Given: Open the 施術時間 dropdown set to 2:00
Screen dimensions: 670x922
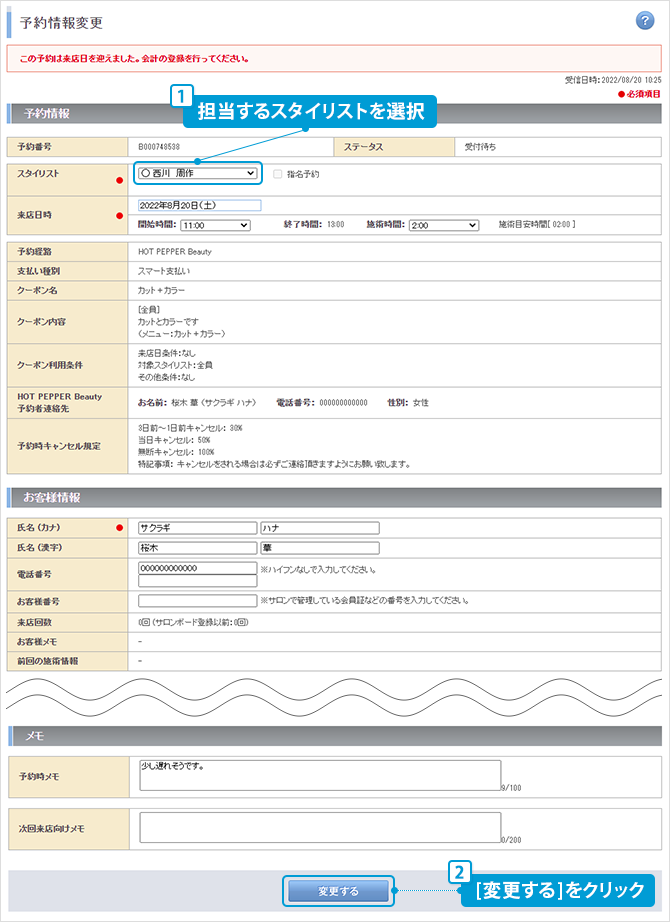Looking at the screenshot, I should pos(444,226).
